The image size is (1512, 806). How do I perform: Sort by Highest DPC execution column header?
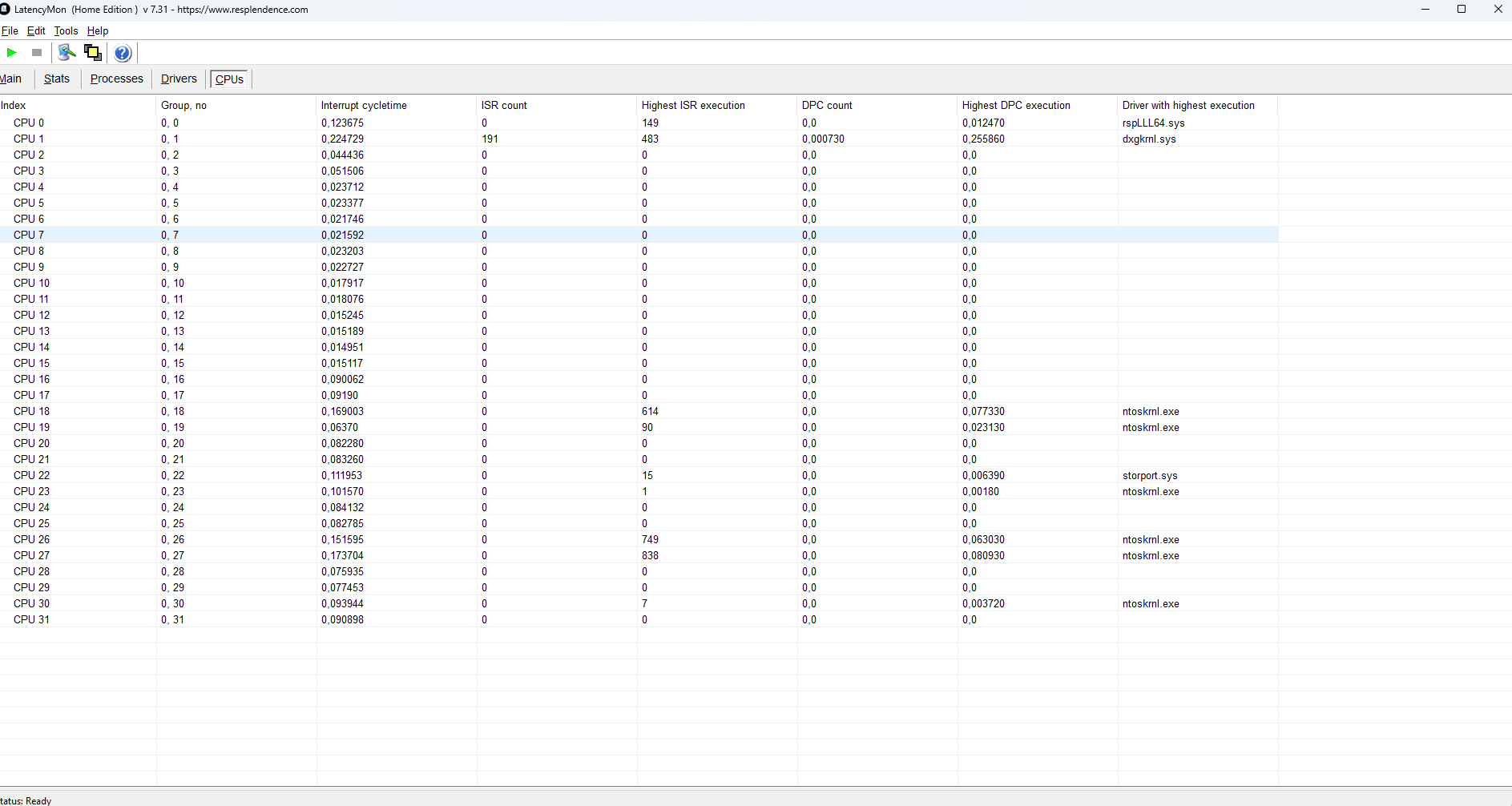point(1038,105)
